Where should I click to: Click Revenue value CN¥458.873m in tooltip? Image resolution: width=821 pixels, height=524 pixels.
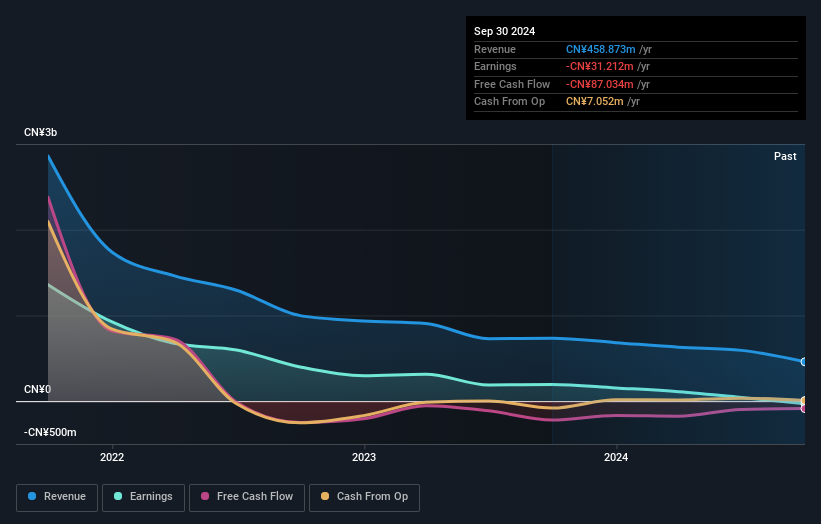pyautogui.click(x=601, y=49)
